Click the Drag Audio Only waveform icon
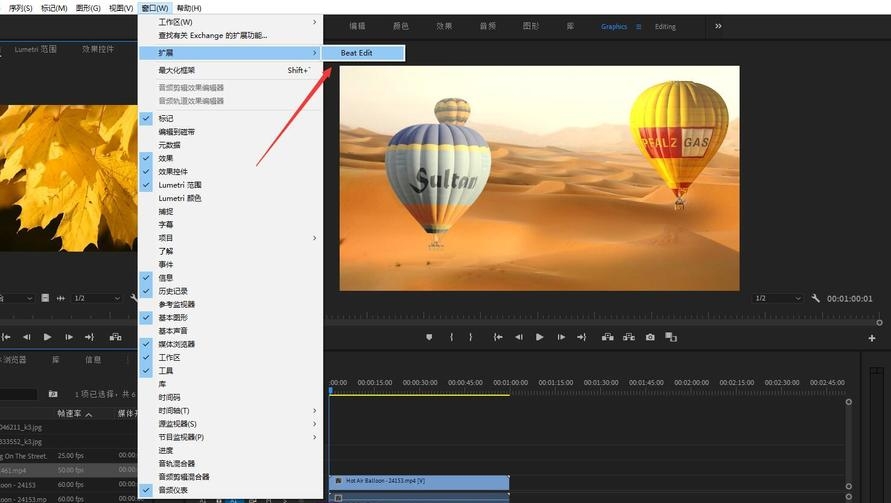The width and height of the screenshot is (891, 503). point(60,298)
